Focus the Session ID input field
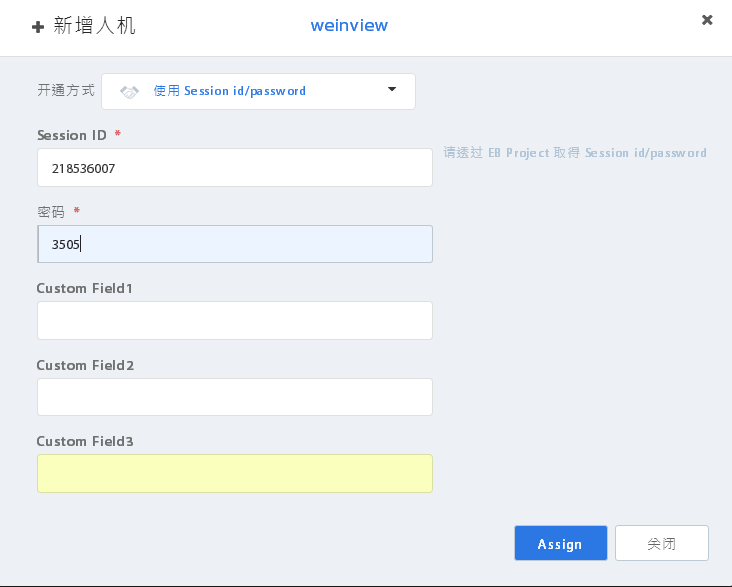Image resolution: width=732 pixels, height=587 pixels. [x=235, y=168]
